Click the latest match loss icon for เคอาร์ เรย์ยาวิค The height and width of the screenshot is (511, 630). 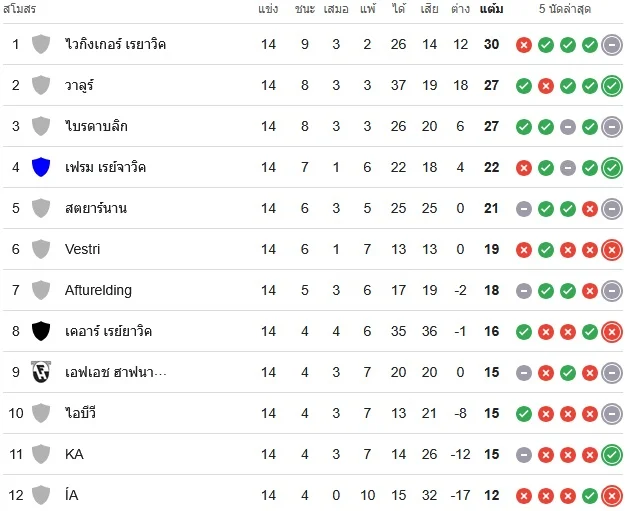(x=612, y=331)
